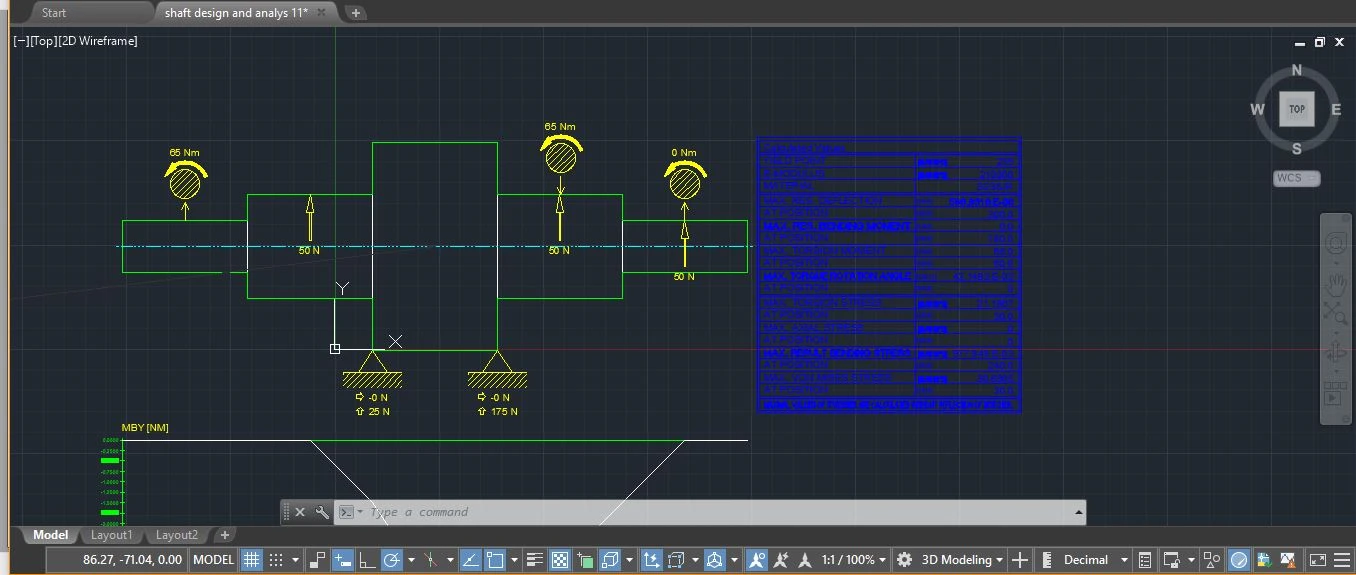Toggle 3D object snap icon
Viewport: 1356px width, 575px height.
610,560
